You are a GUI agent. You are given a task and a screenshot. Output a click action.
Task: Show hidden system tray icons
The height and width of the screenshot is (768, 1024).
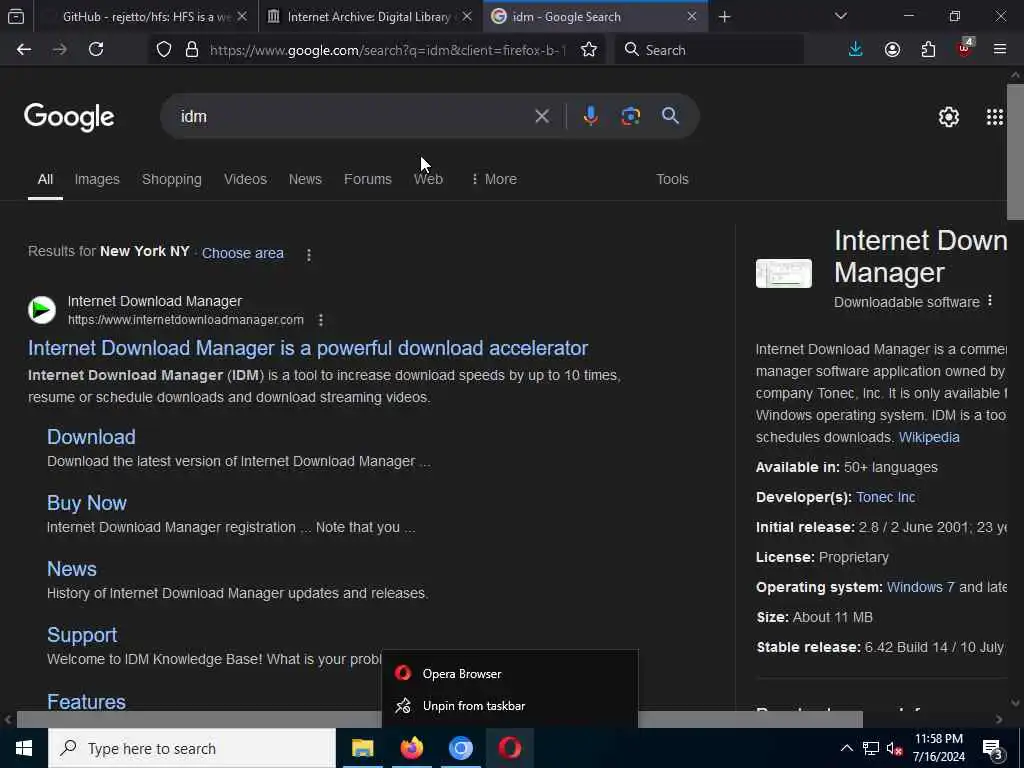pos(846,749)
